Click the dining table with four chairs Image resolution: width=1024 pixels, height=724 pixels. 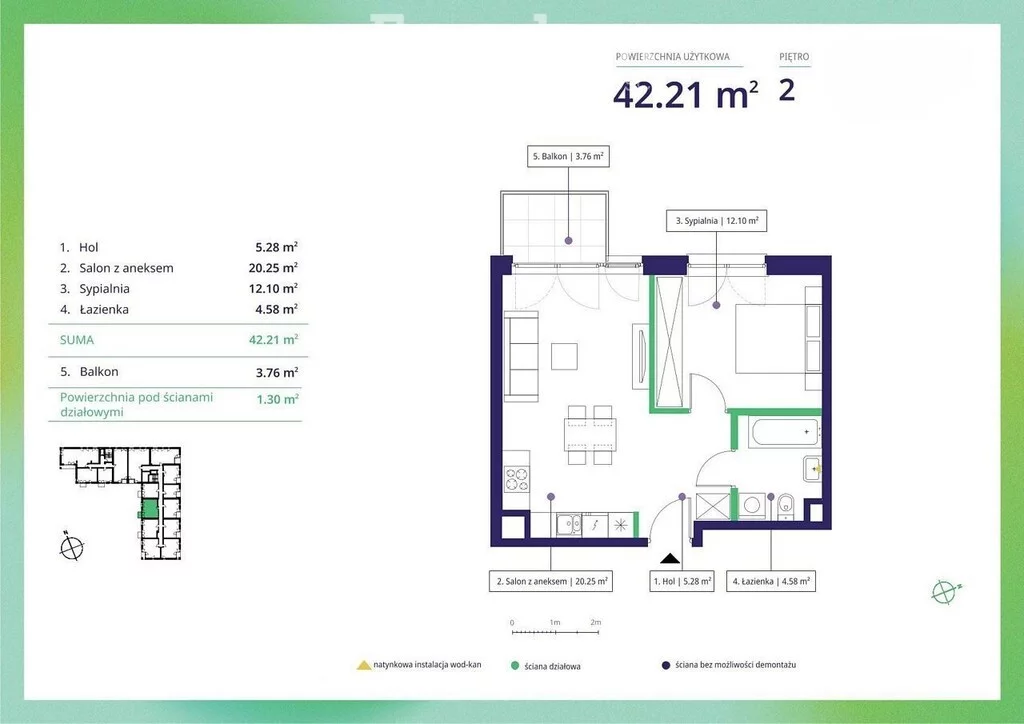(590, 435)
